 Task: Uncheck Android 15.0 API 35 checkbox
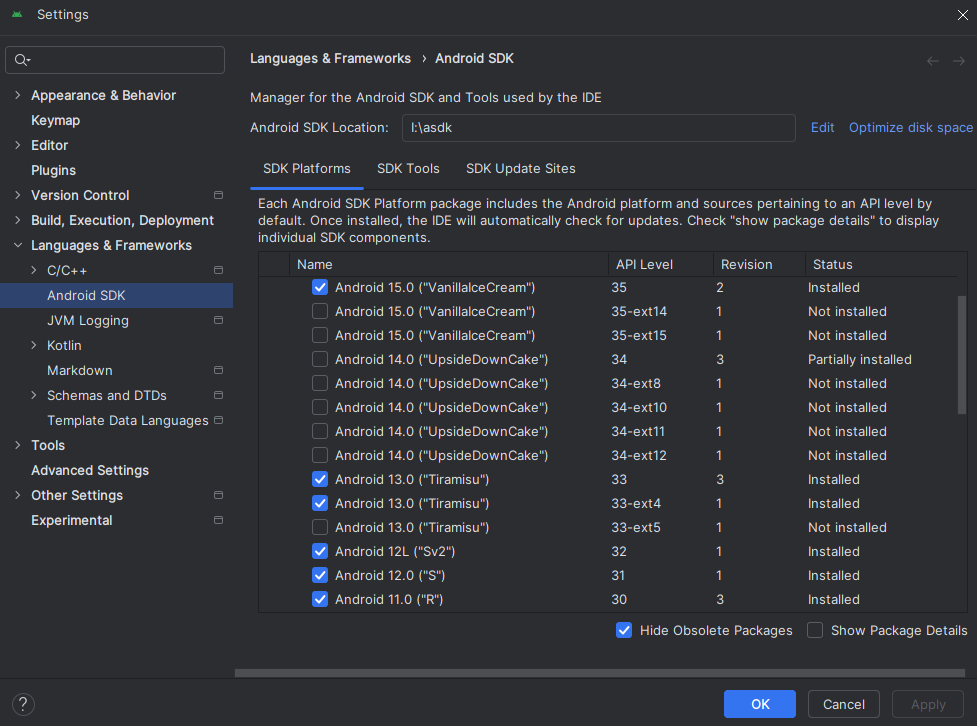click(x=320, y=287)
